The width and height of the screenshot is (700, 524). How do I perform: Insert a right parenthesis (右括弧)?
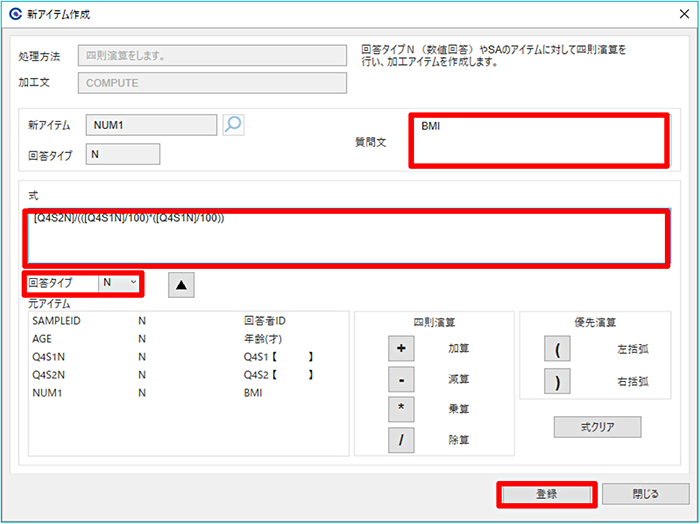(556, 381)
